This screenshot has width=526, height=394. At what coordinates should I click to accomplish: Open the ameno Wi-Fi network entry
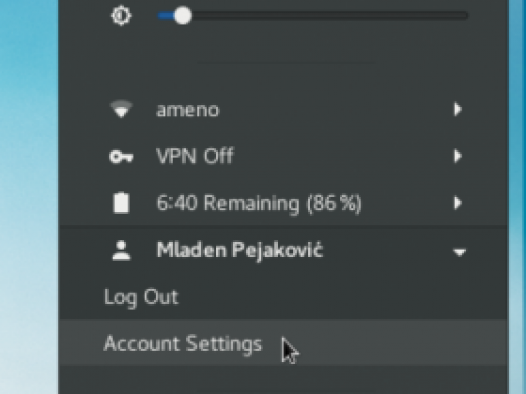[x=283, y=110]
